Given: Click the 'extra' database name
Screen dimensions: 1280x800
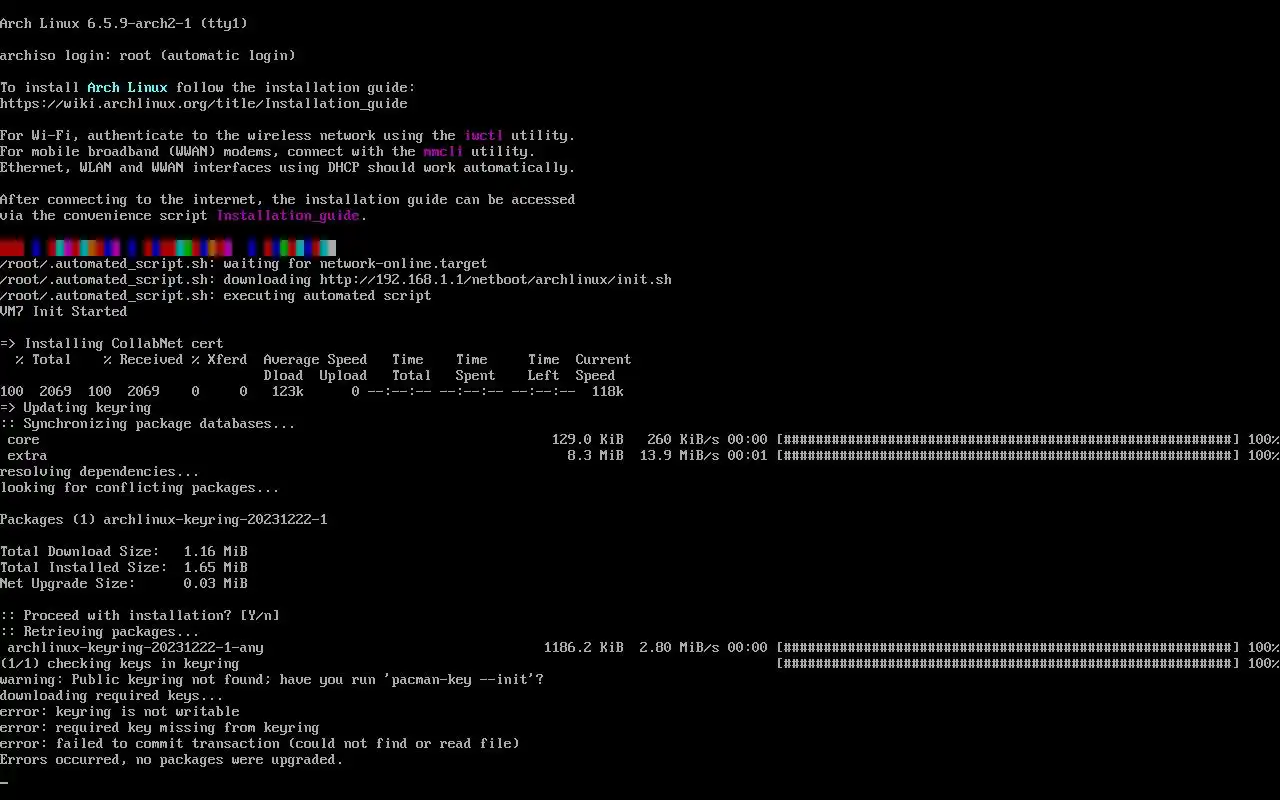Looking at the screenshot, I should click(28, 455).
